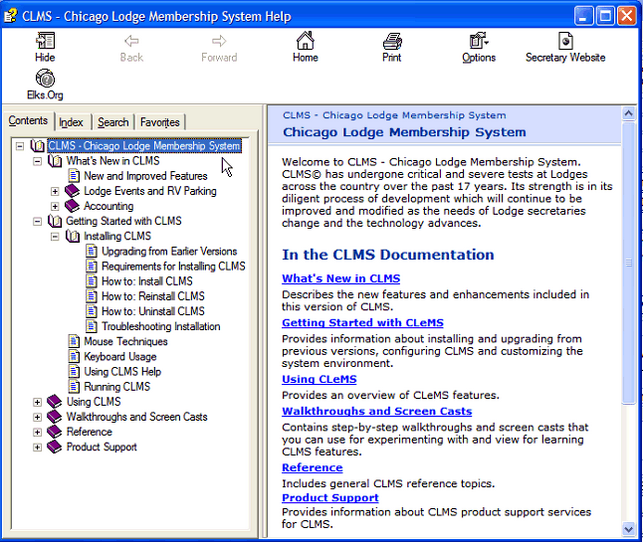Click the Home toolbar icon
The width and height of the screenshot is (643, 542).
tap(305, 42)
